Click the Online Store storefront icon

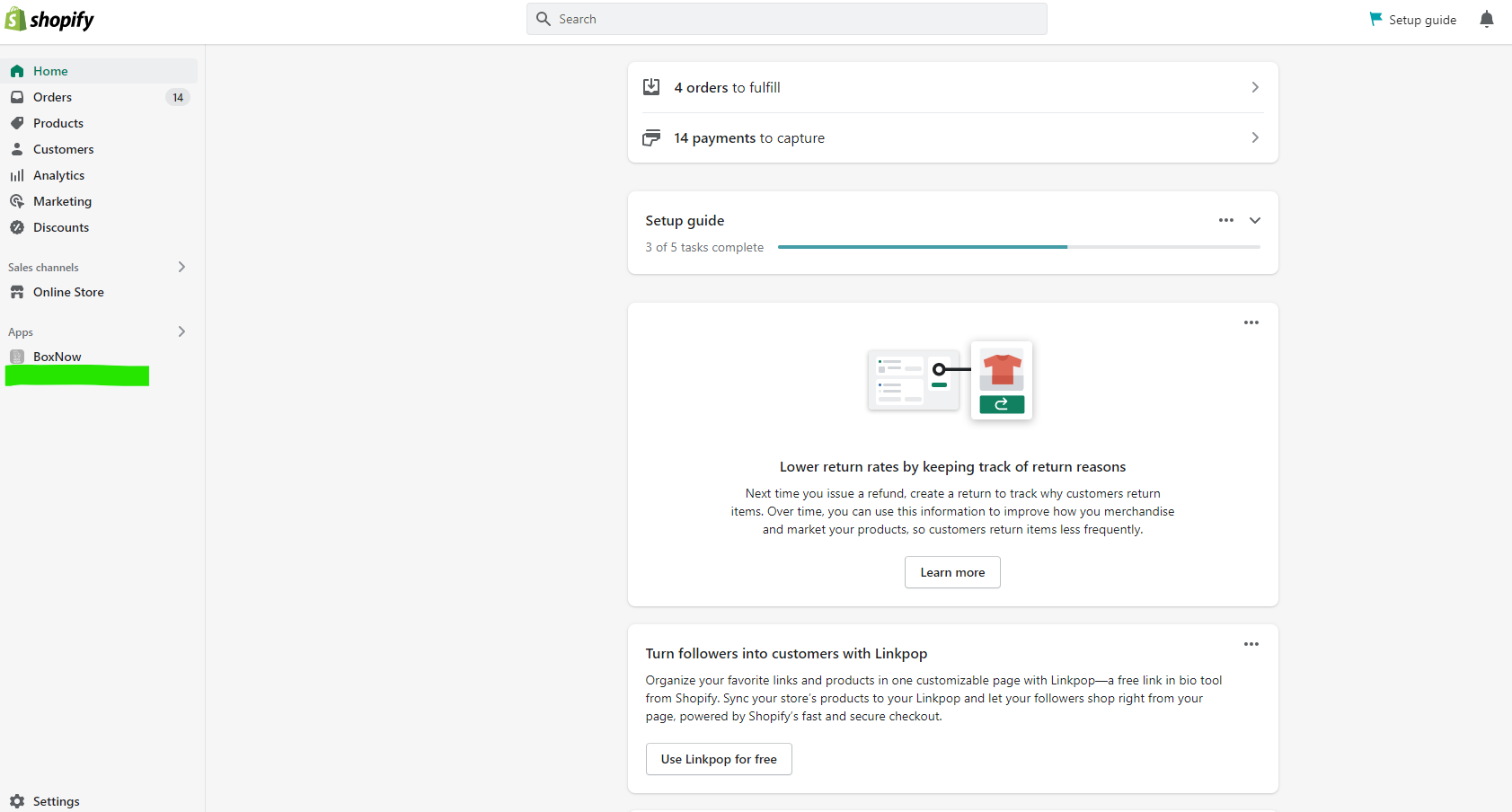tap(17, 292)
